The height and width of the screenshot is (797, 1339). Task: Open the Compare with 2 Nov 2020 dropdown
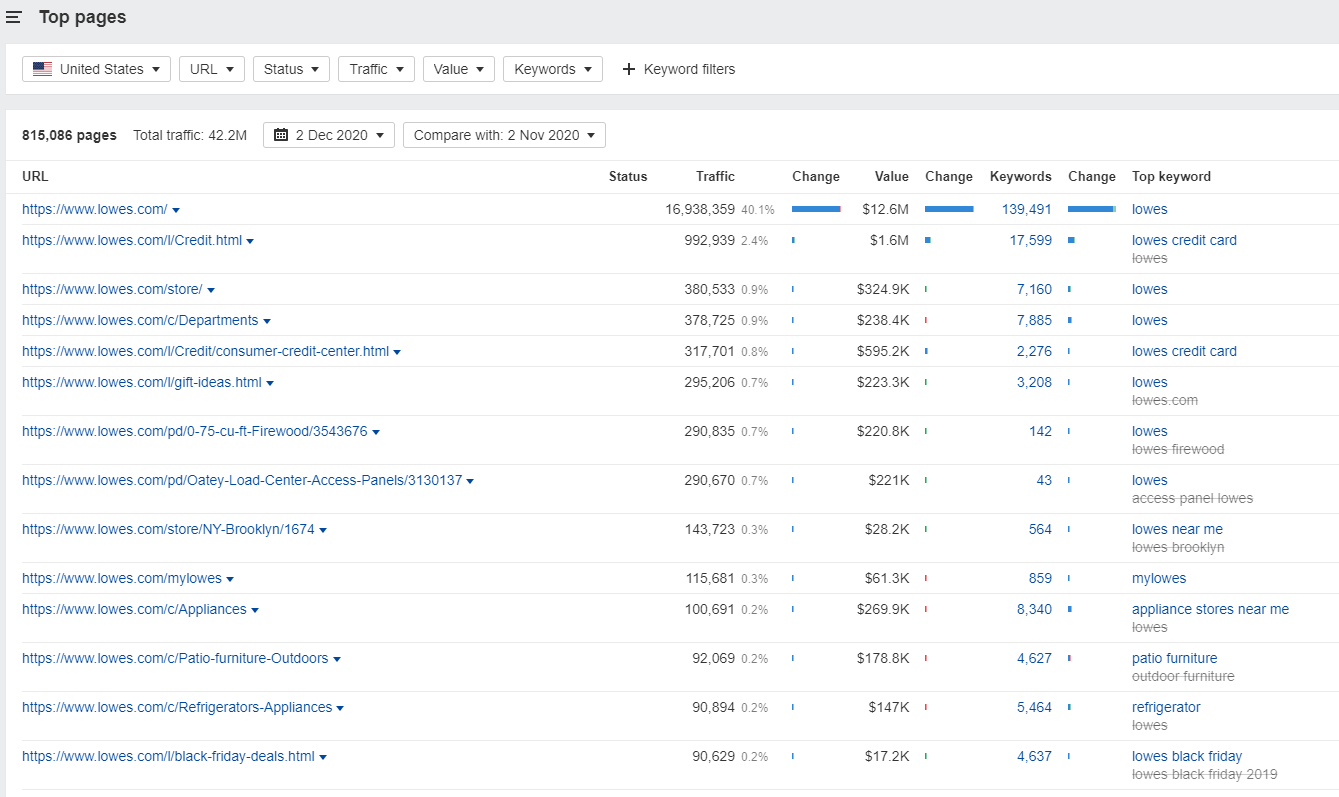click(x=504, y=135)
